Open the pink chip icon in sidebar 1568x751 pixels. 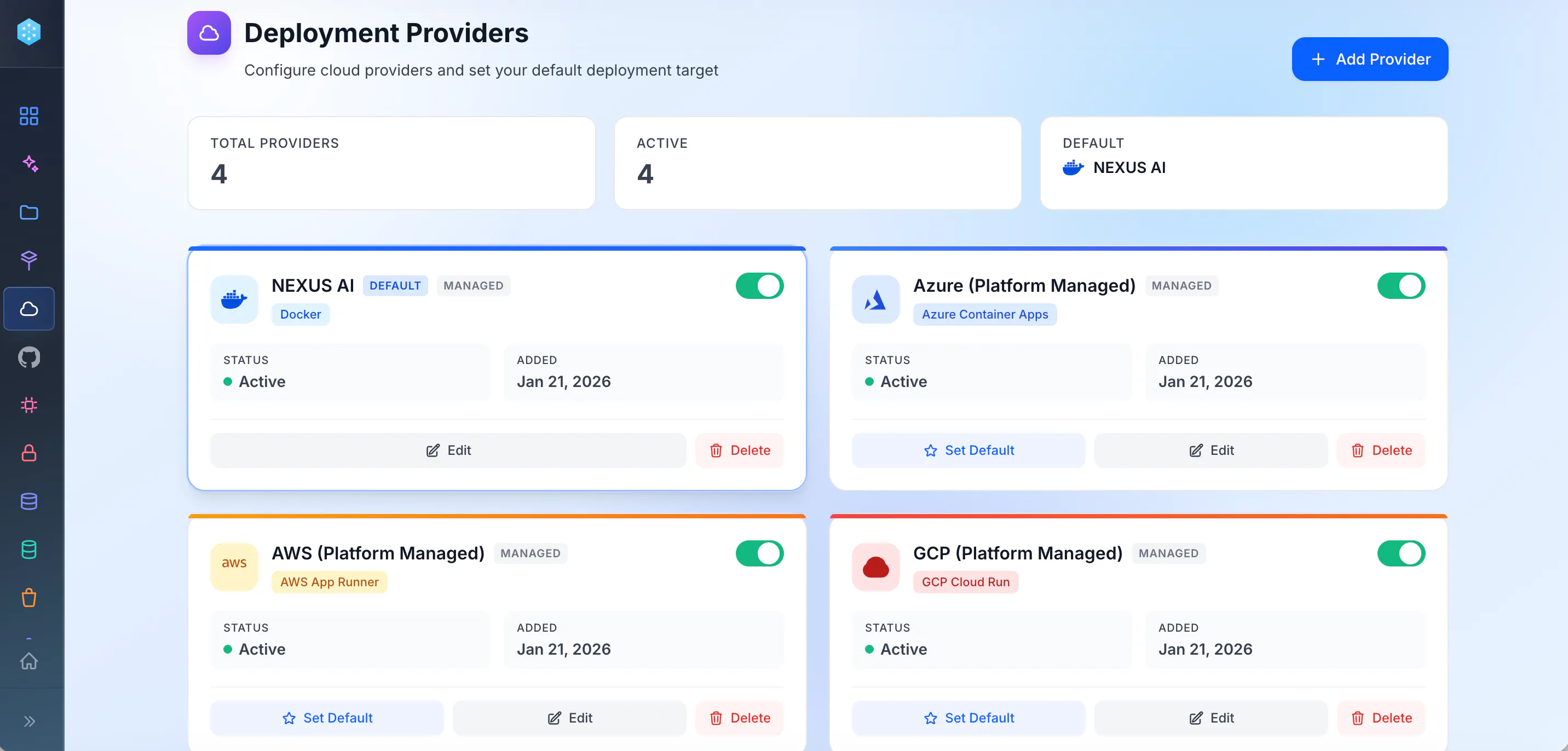(28, 405)
